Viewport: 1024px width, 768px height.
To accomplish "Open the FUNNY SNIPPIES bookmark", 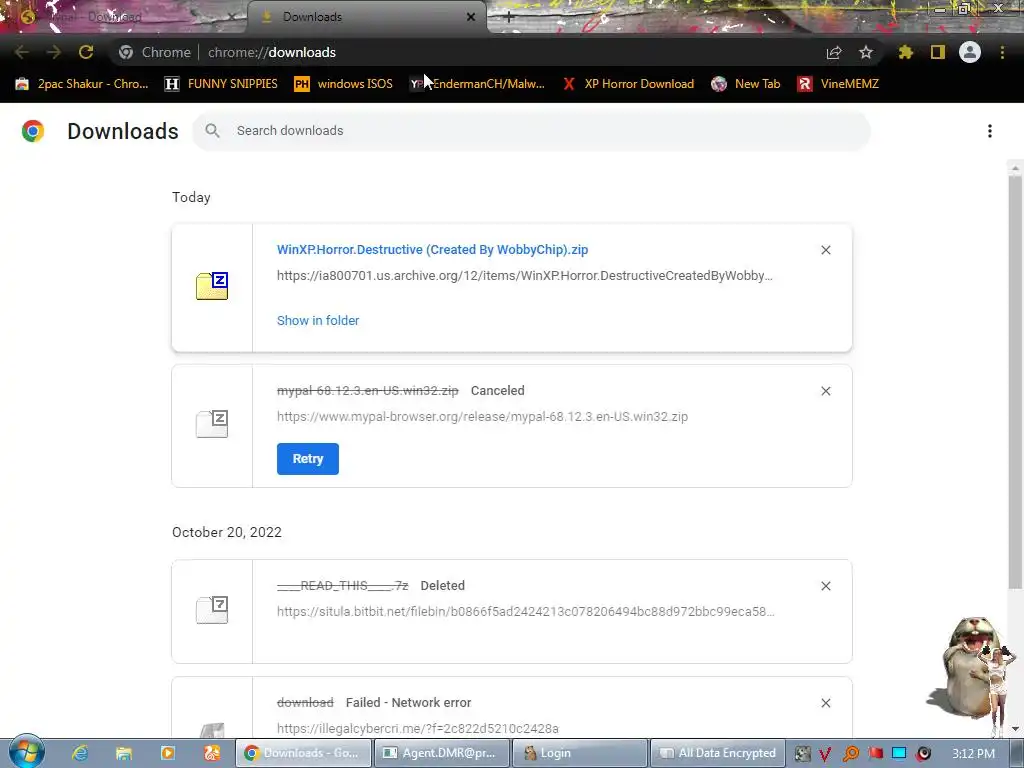I will [221, 84].
